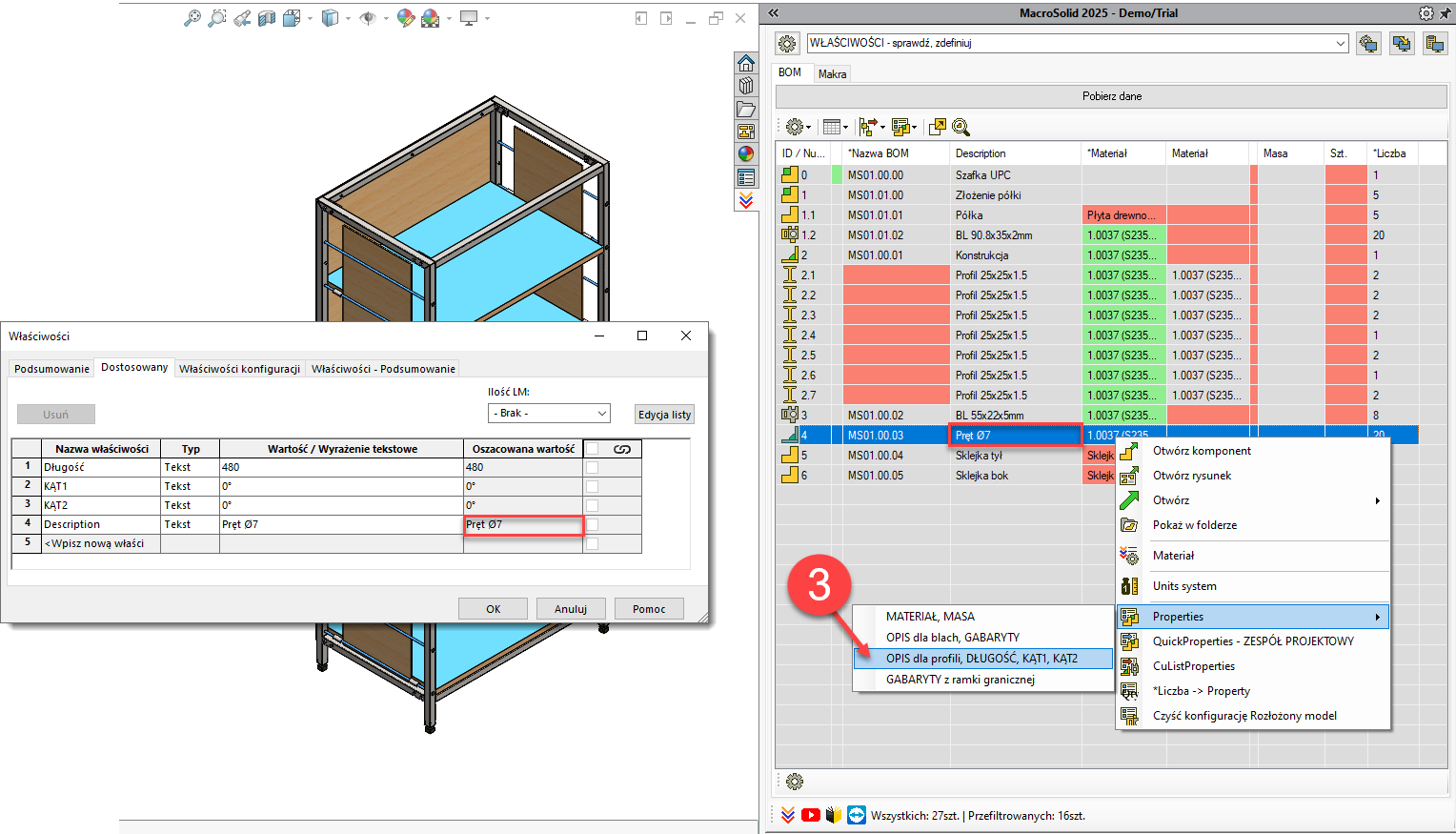Switch to the Podsumowanie tab

coord(51,369)
